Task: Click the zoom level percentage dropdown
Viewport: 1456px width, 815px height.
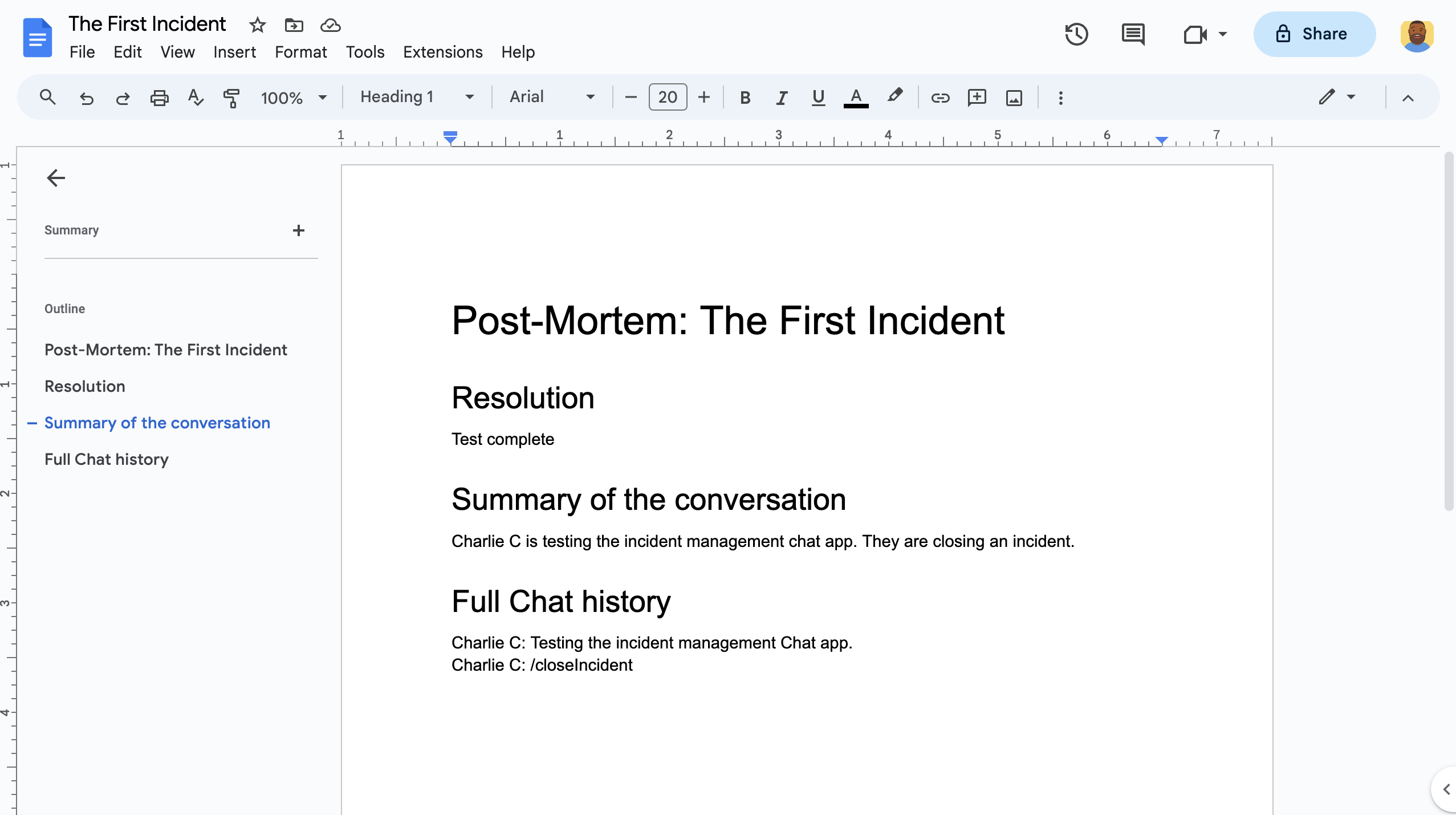Action: [294, 97]
